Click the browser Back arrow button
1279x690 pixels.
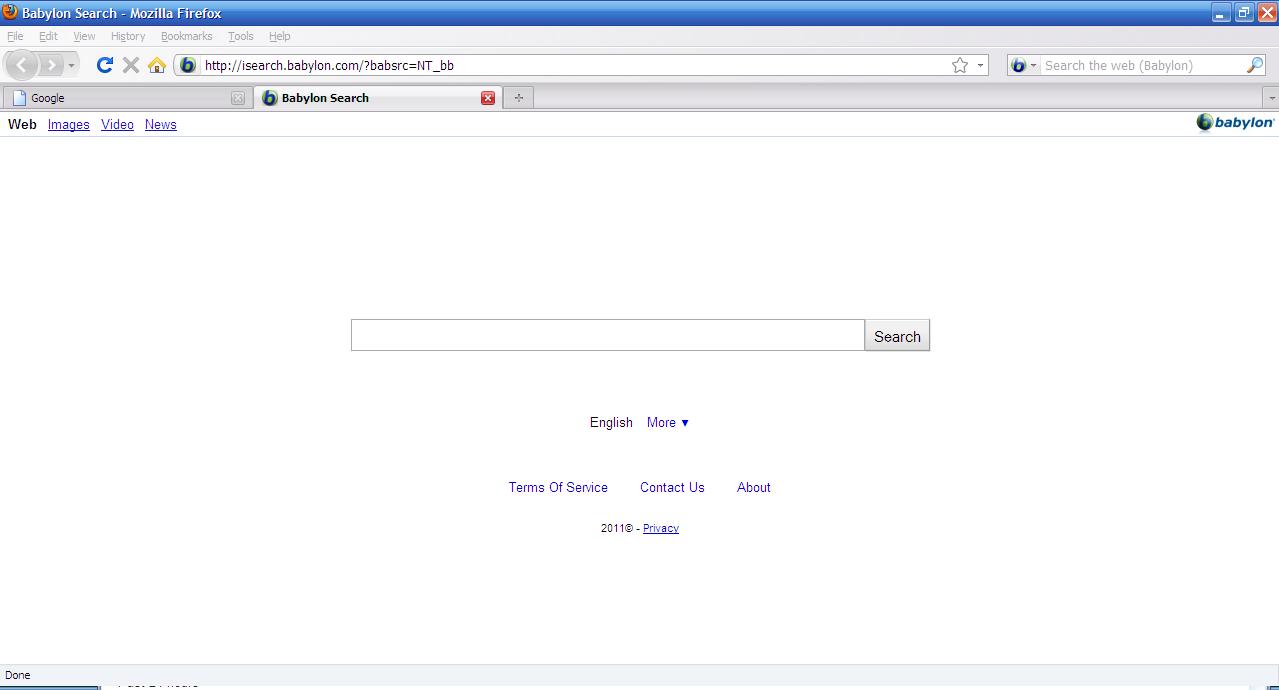click(x=22, y=65)
